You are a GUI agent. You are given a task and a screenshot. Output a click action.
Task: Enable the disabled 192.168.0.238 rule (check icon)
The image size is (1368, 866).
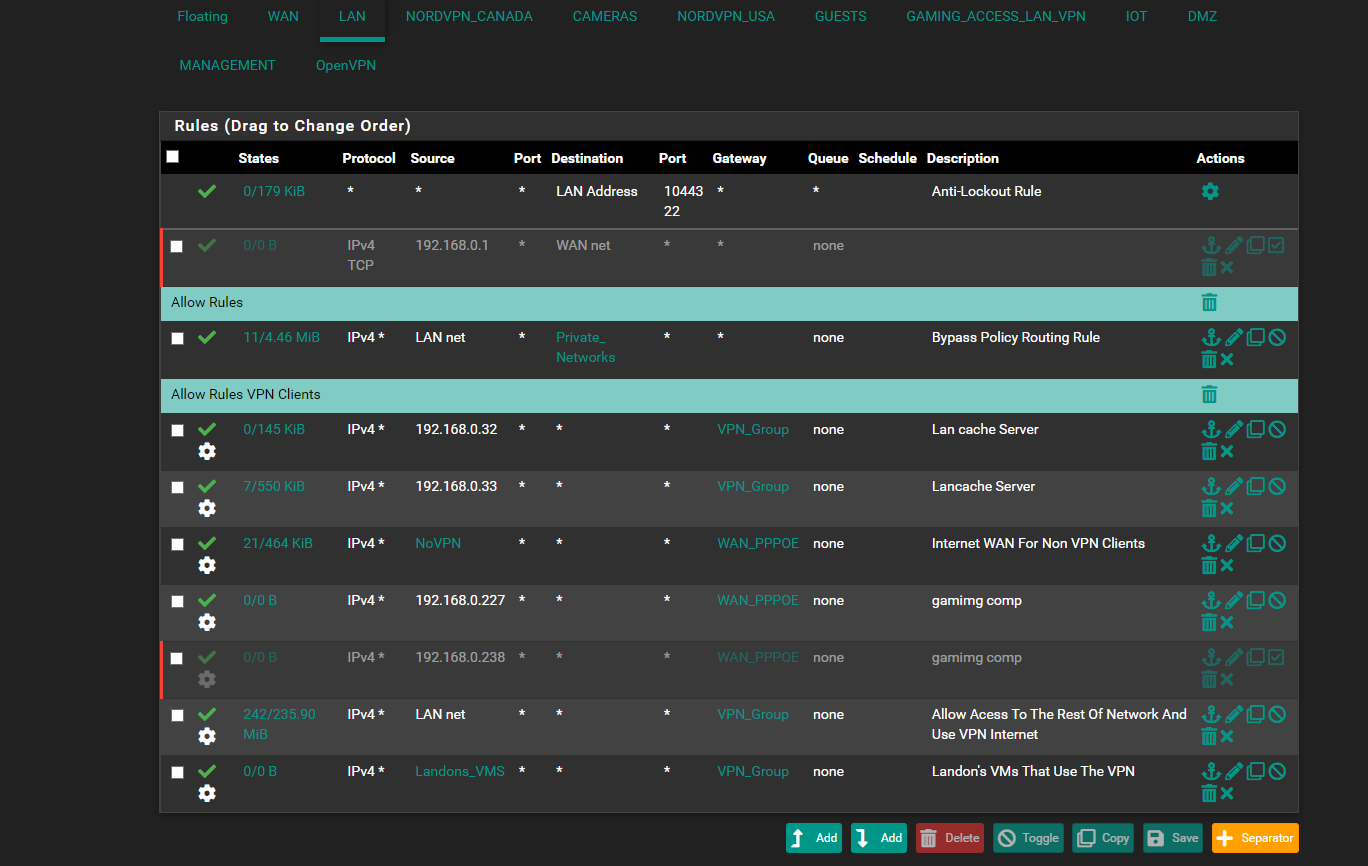(1276, 657)
